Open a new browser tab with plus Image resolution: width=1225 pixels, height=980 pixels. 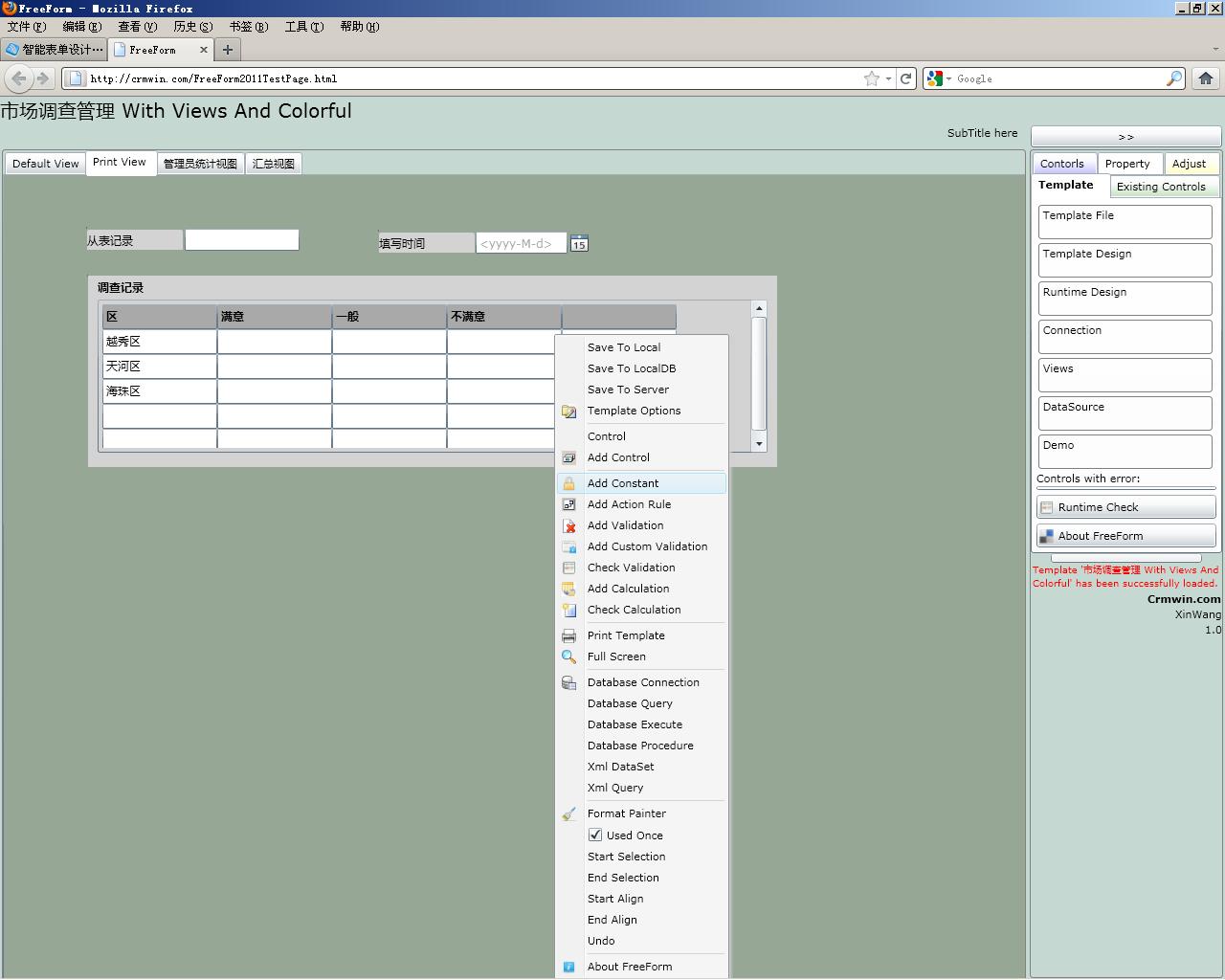(x=228, y=50)
